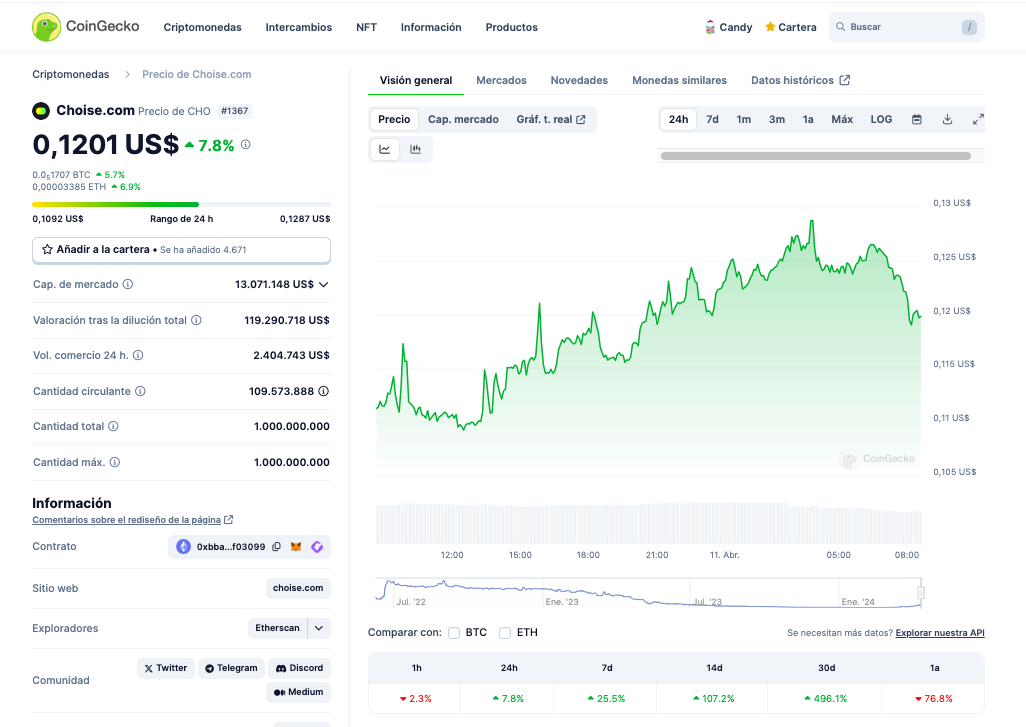Focus the Buscar search field
1026x727 pixels.
906,27
